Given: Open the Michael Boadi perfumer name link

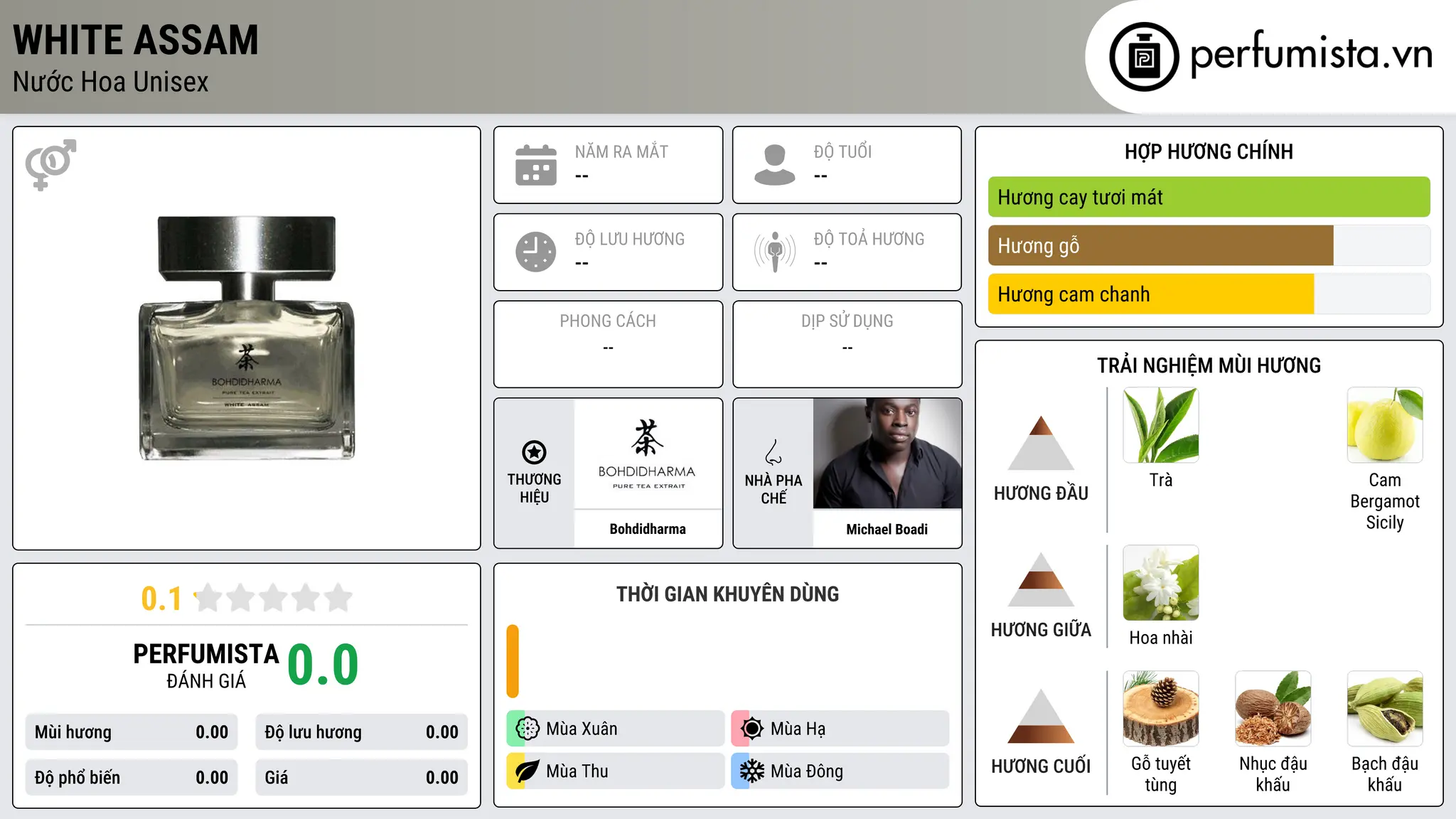Looking at the screenshot, I should coord(887,529).
